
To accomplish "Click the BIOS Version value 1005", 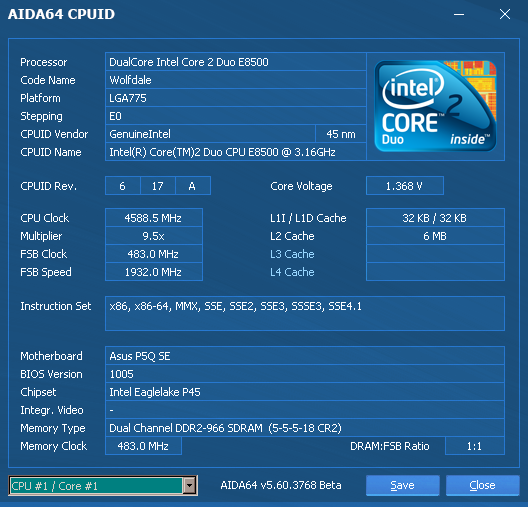I will pyautogui.click(x=305, y=374).
